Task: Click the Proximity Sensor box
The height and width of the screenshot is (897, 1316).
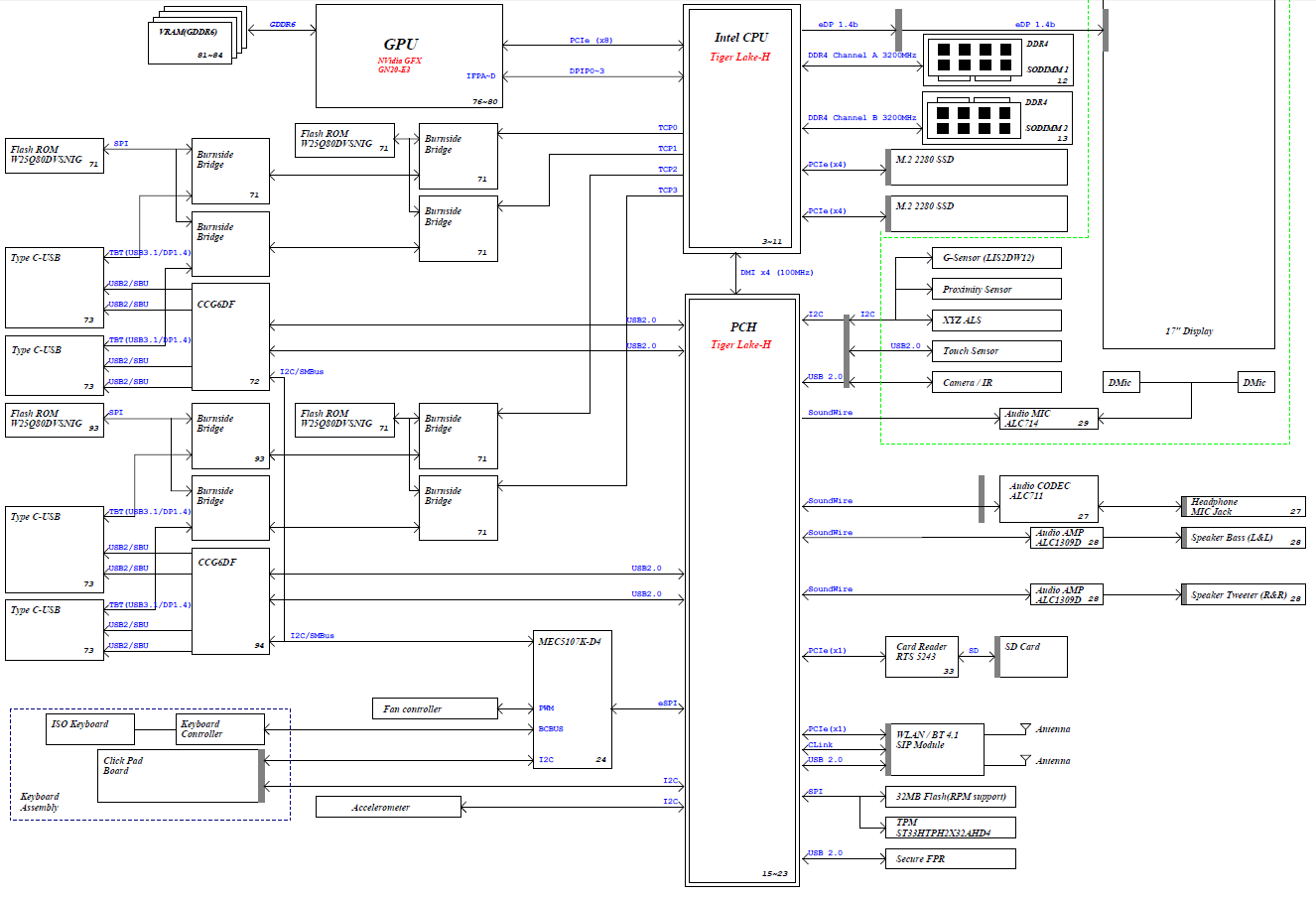Action: pos(996,289)
